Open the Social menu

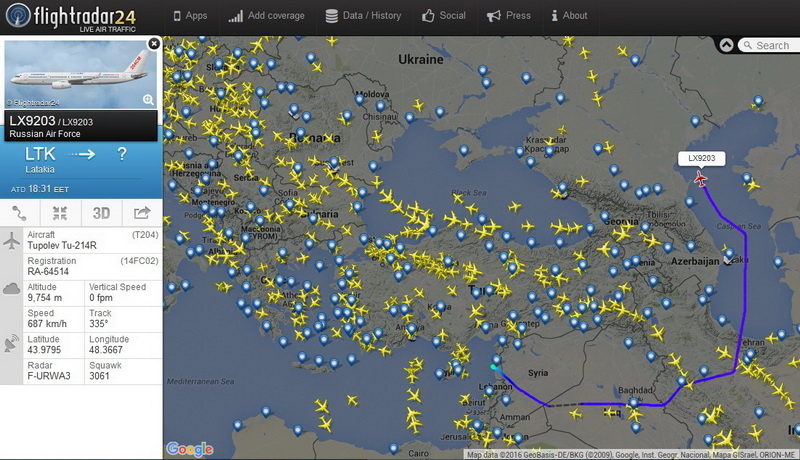pyautogui.click(x=443, y=16)
